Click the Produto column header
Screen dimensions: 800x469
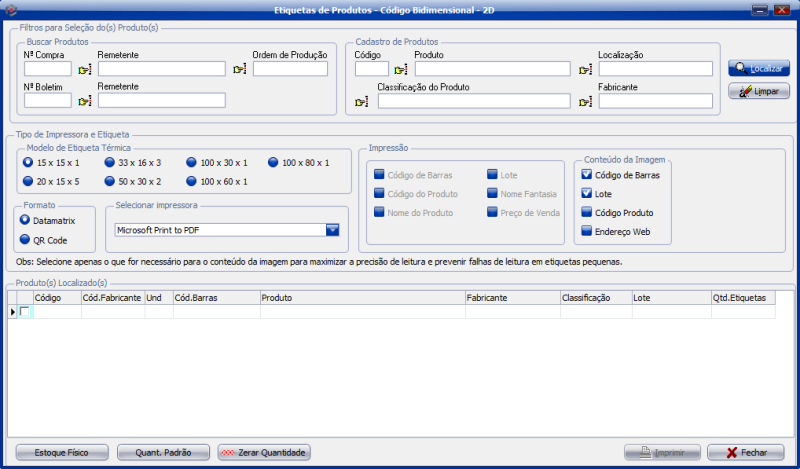coord(361,298)
